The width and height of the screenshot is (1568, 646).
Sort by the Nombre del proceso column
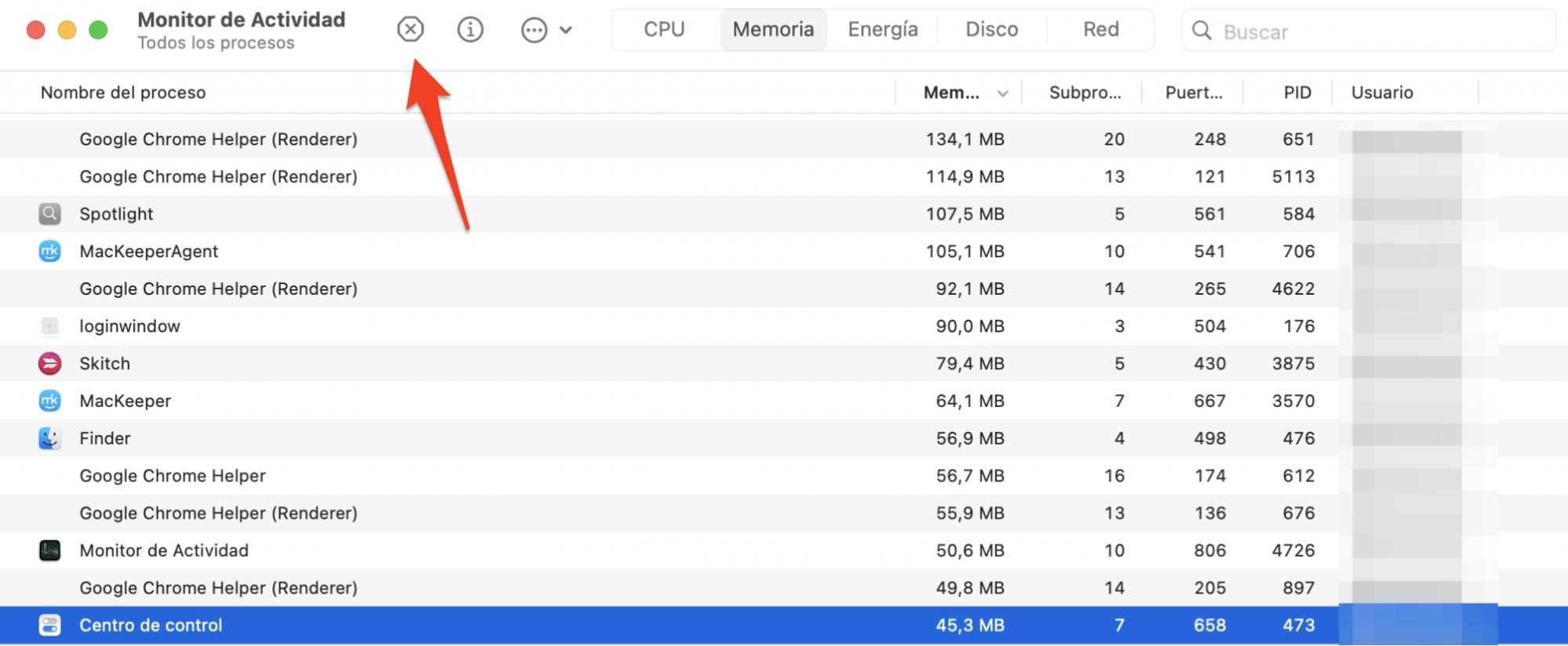click(x=123, y=93)
